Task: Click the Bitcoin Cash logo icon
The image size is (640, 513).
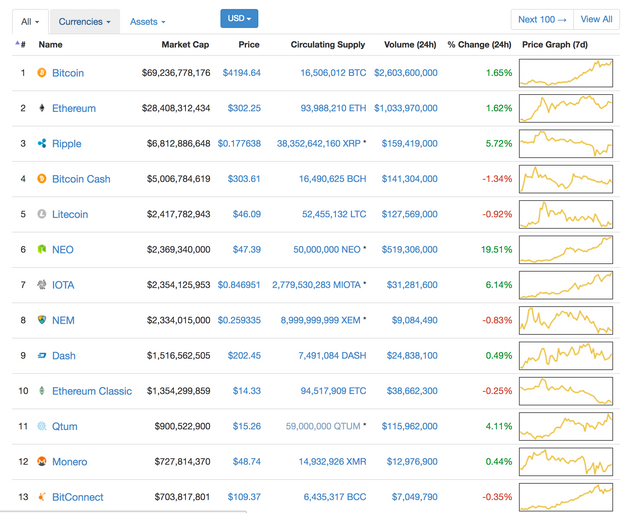Action: click(42, 179)
